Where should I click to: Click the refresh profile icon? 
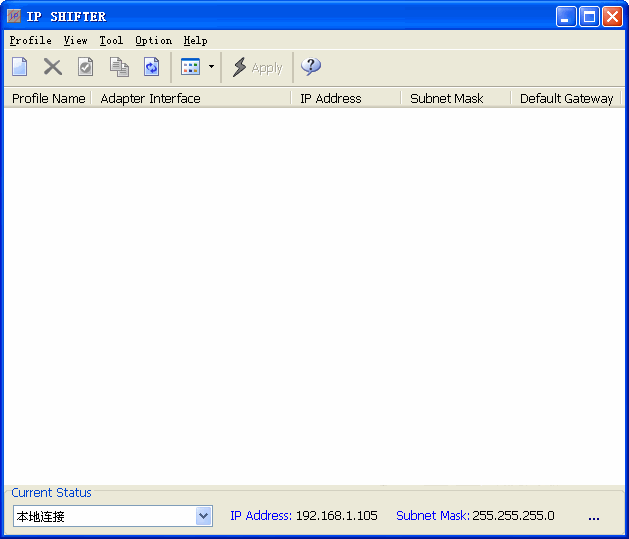tap(151, 67)
